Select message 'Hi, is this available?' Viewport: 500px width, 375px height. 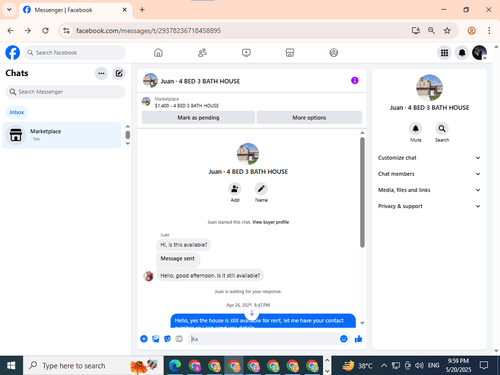click(184, 245)
